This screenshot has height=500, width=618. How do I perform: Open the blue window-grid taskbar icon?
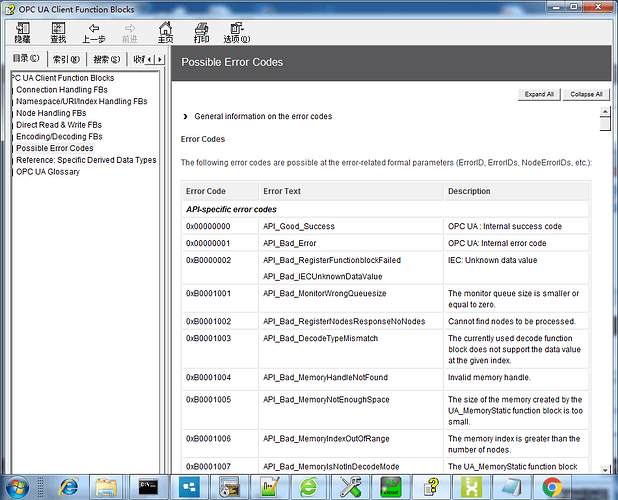pos(189,487)
